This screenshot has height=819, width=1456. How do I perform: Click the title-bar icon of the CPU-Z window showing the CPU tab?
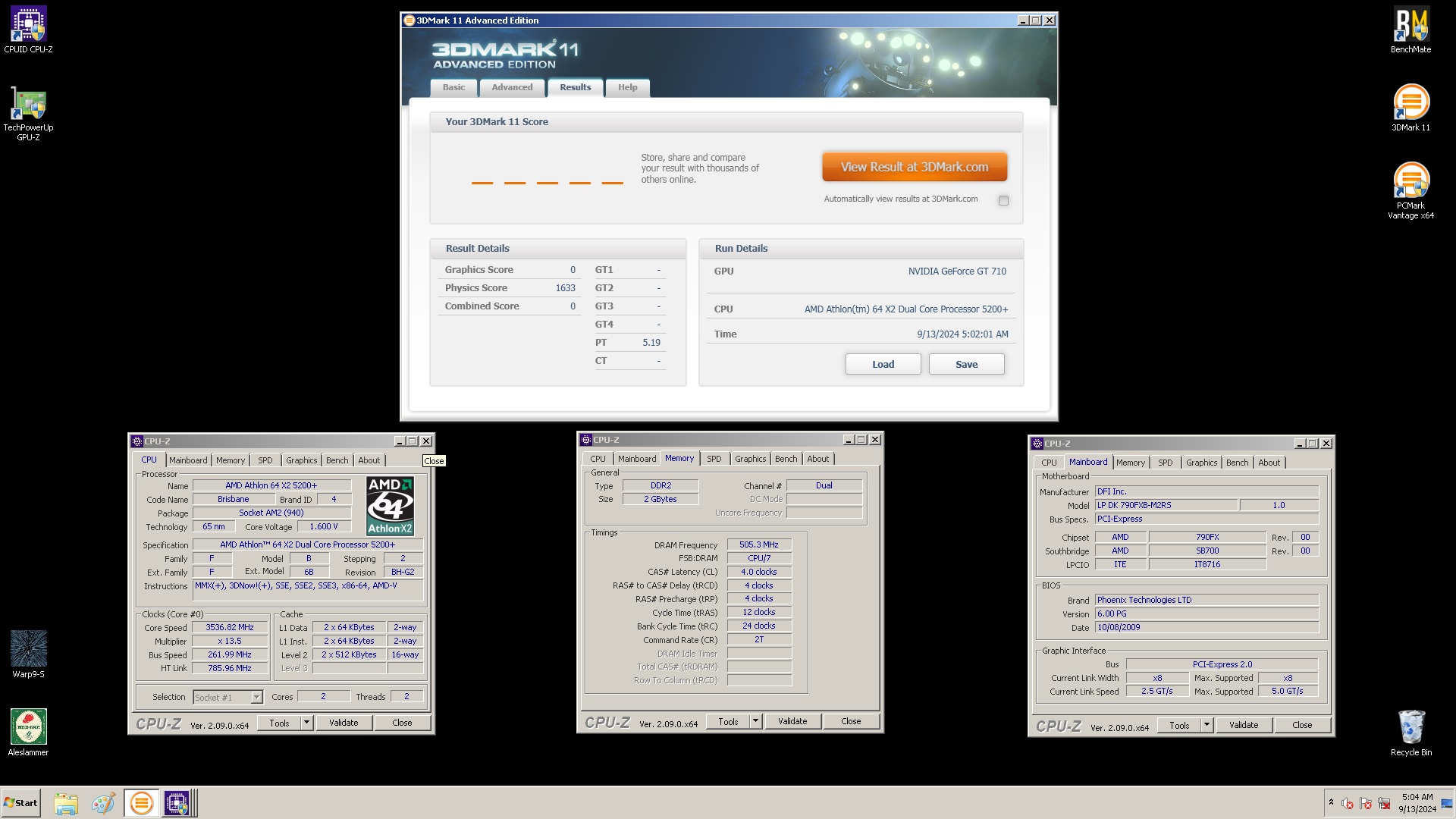[x=136, y=441]
